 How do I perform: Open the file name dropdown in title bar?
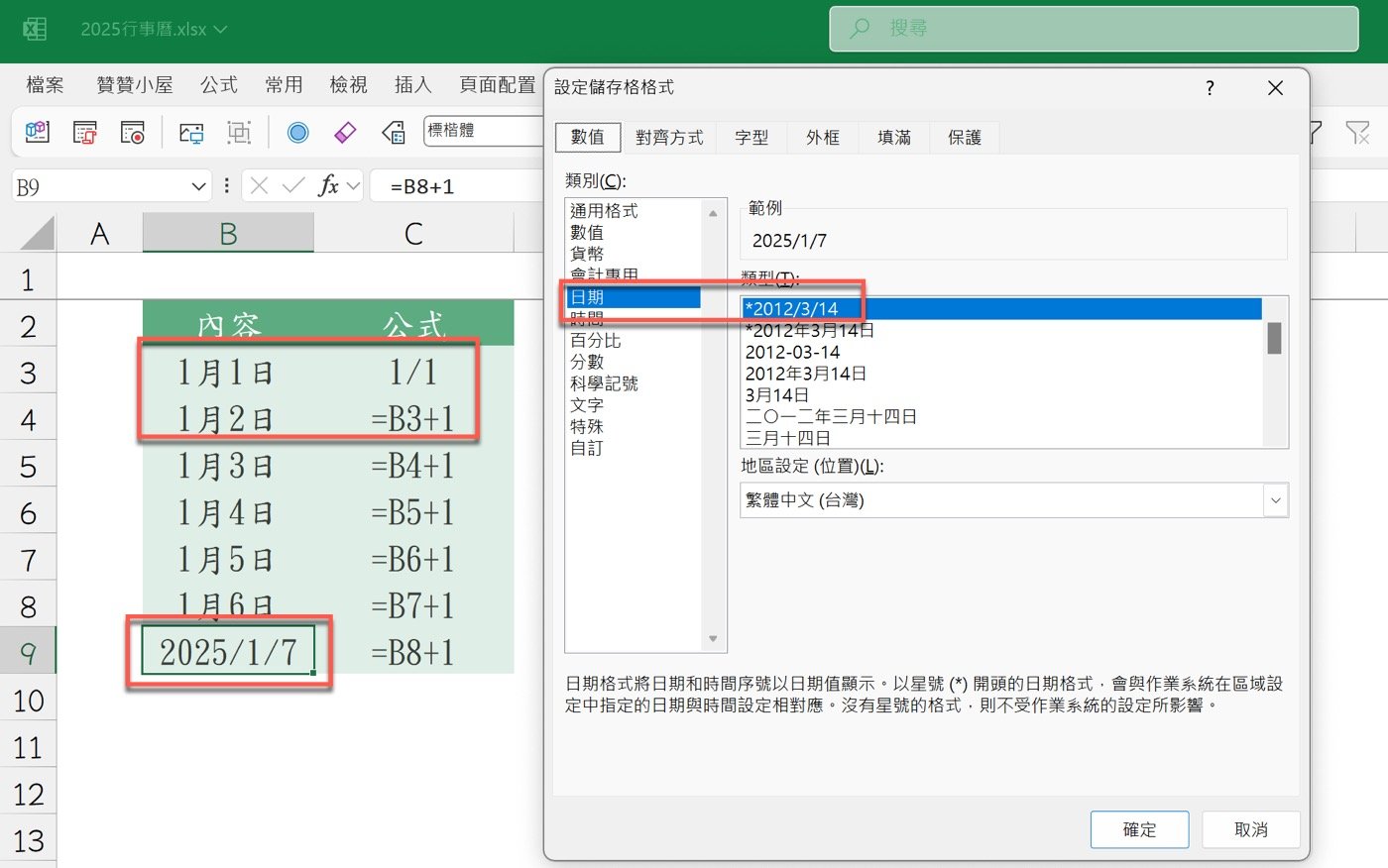(x=221, y=30)
